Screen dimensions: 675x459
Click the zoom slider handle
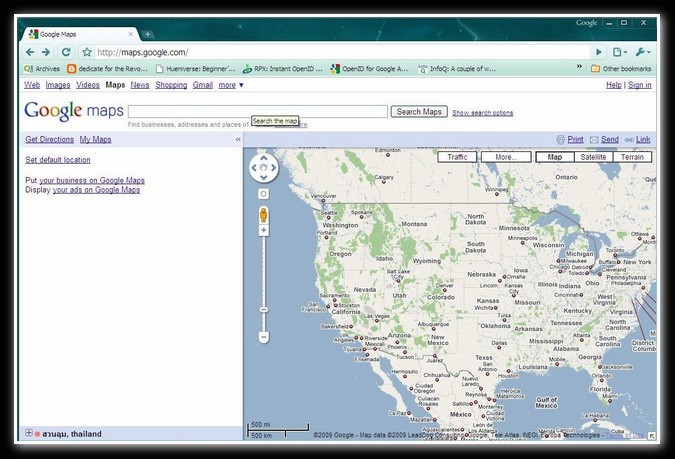263,310
